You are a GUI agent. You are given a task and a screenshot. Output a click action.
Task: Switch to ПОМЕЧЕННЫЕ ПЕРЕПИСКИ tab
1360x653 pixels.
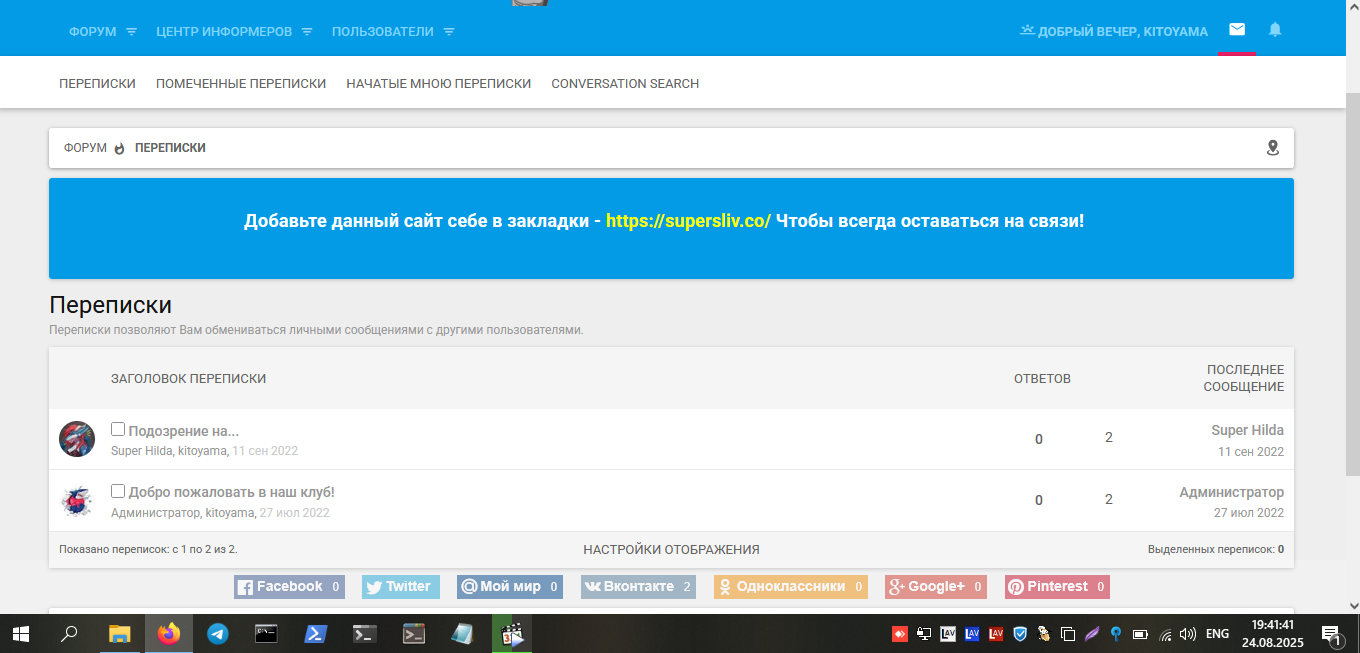(241, 84)
